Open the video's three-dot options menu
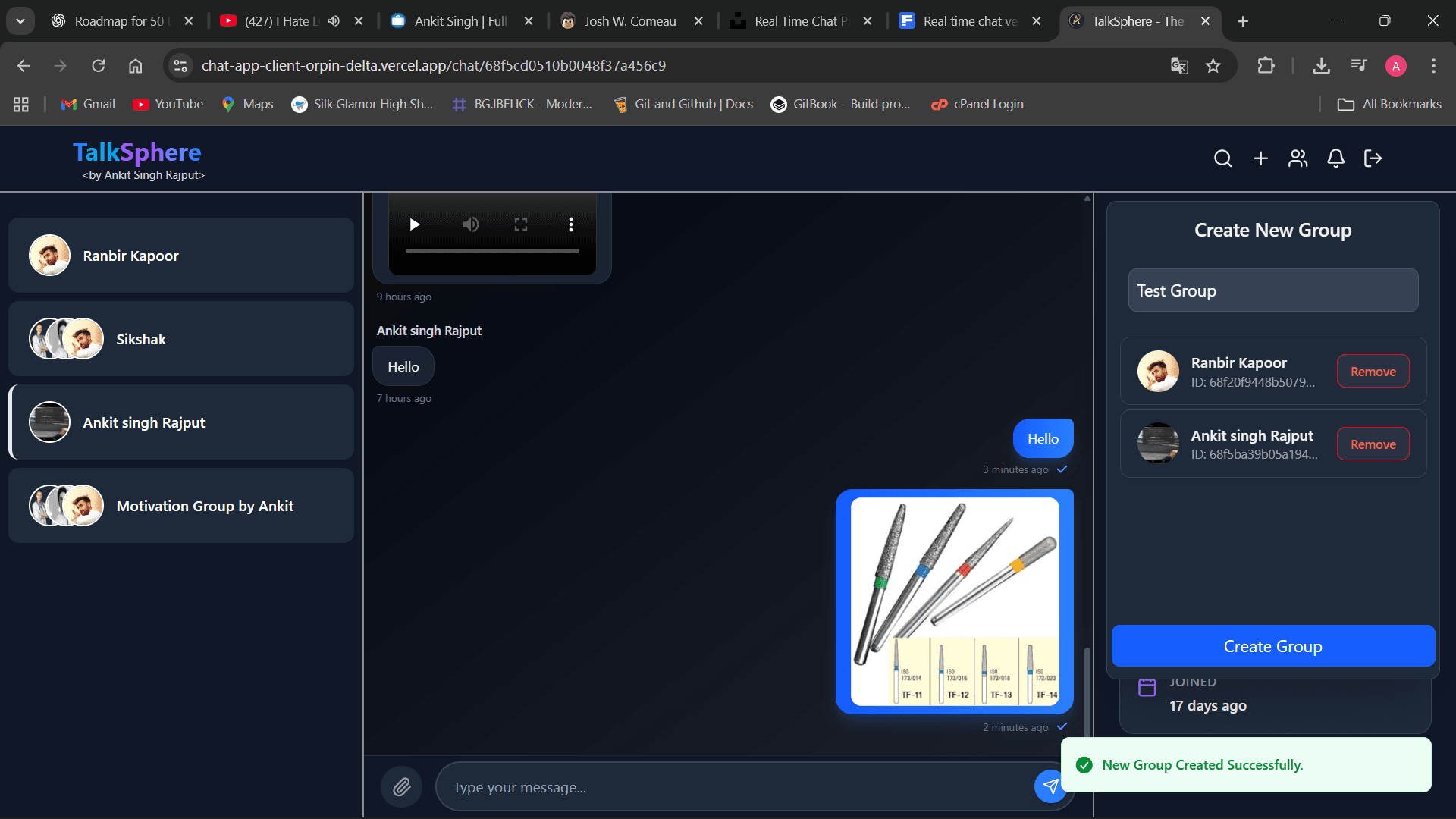The width and height of the screenshot is (1456, 819). 571,224
